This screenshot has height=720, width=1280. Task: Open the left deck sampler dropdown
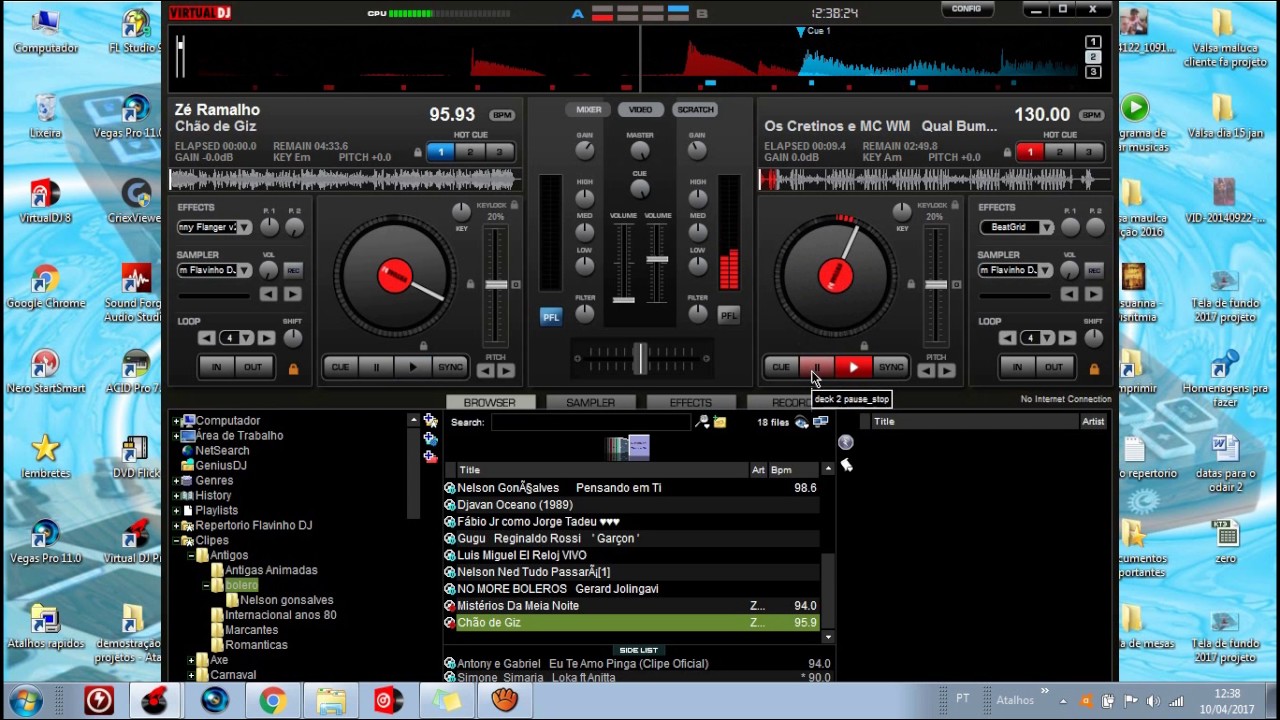pos(244,270)
